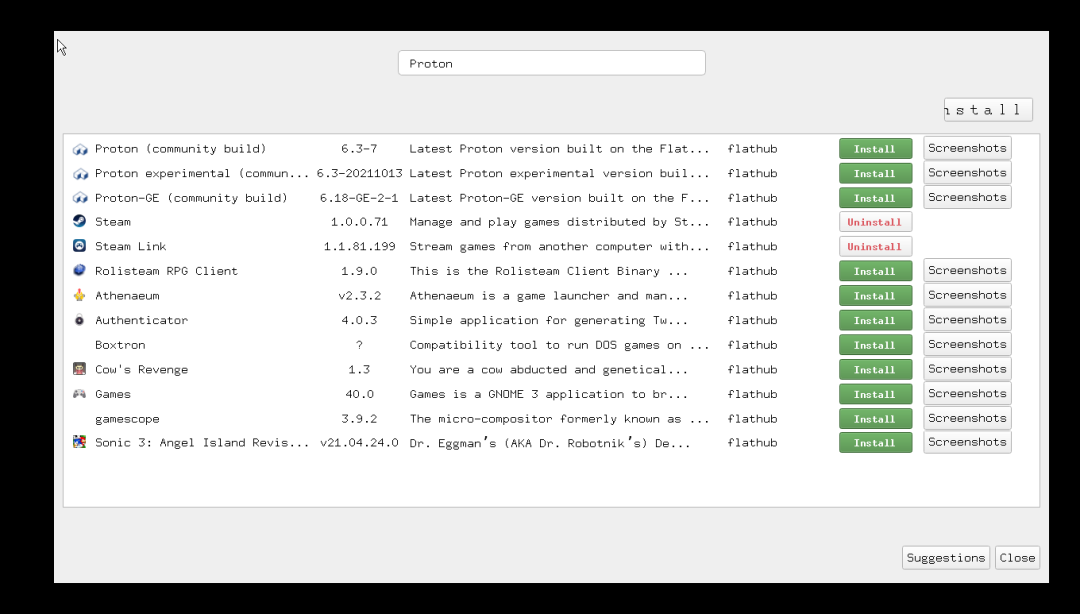Install Athenaeum
The height and width of the screenshot is (614, 1080).
pyautogui.click(x=875, y=296)
